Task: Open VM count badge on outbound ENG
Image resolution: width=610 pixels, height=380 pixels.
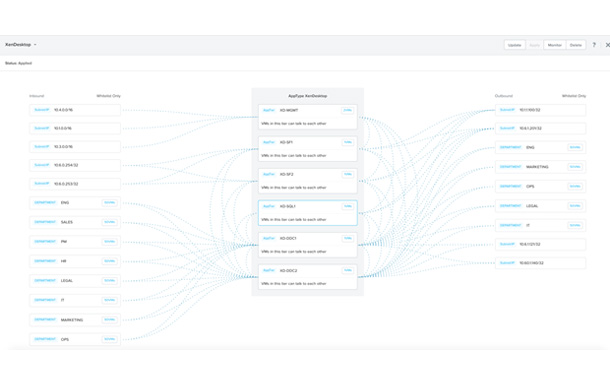Action: 575,147
